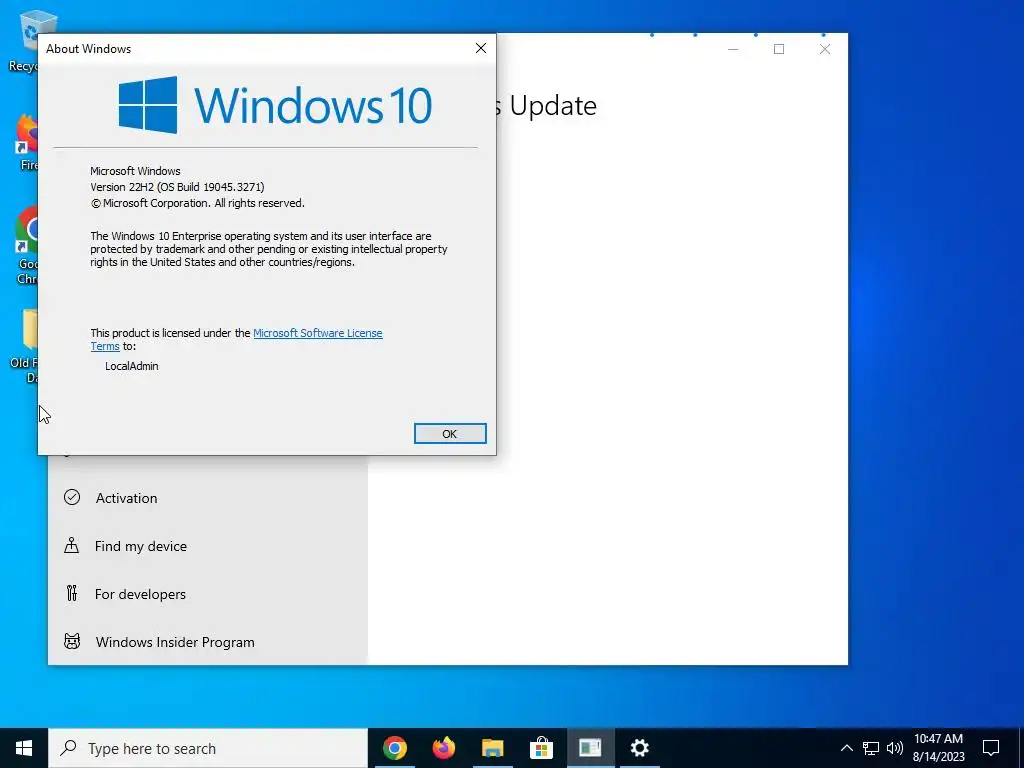Open the clock and date flyout

click(x=938, y=748)
